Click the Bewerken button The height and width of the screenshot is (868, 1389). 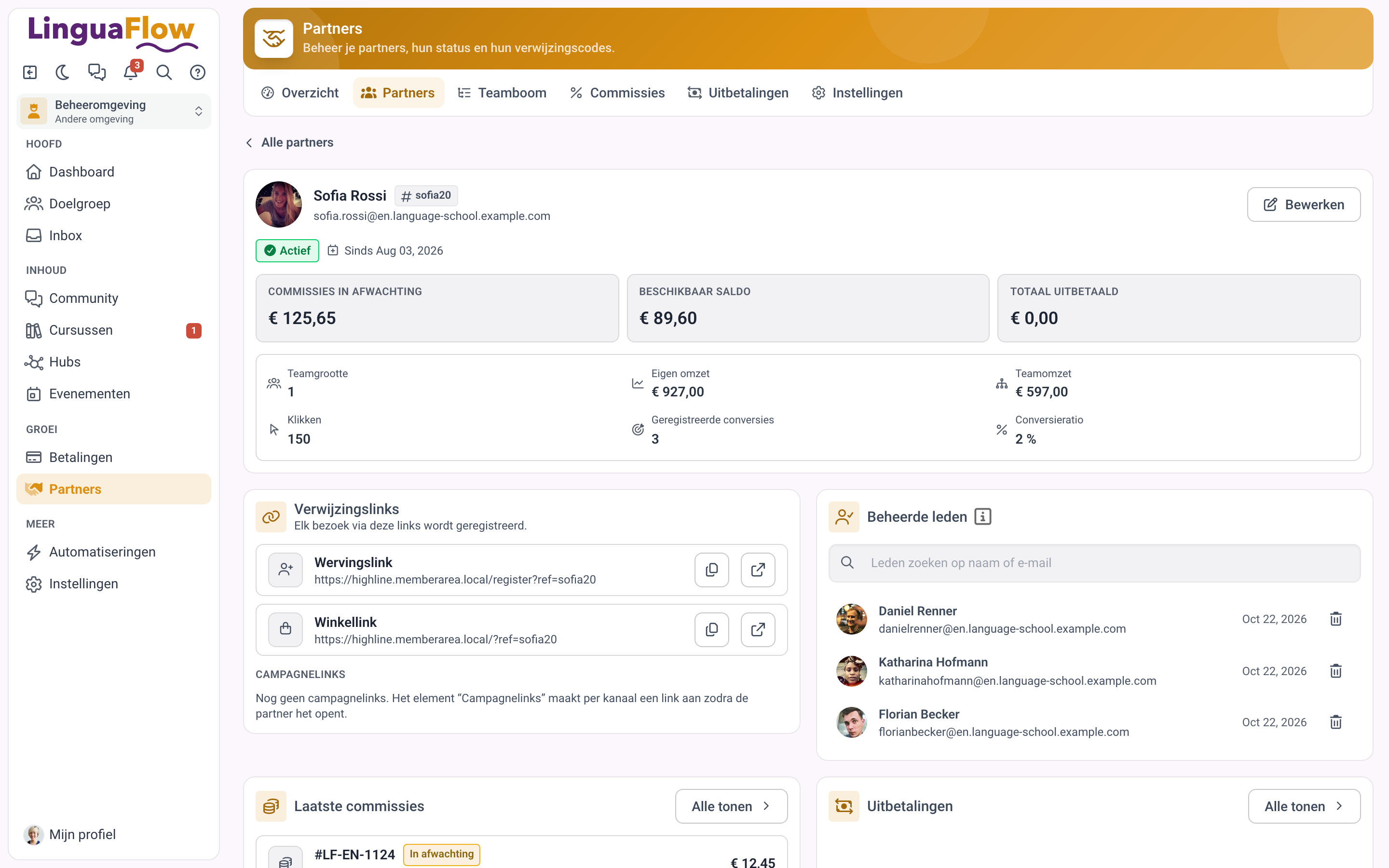[1304, 204]
